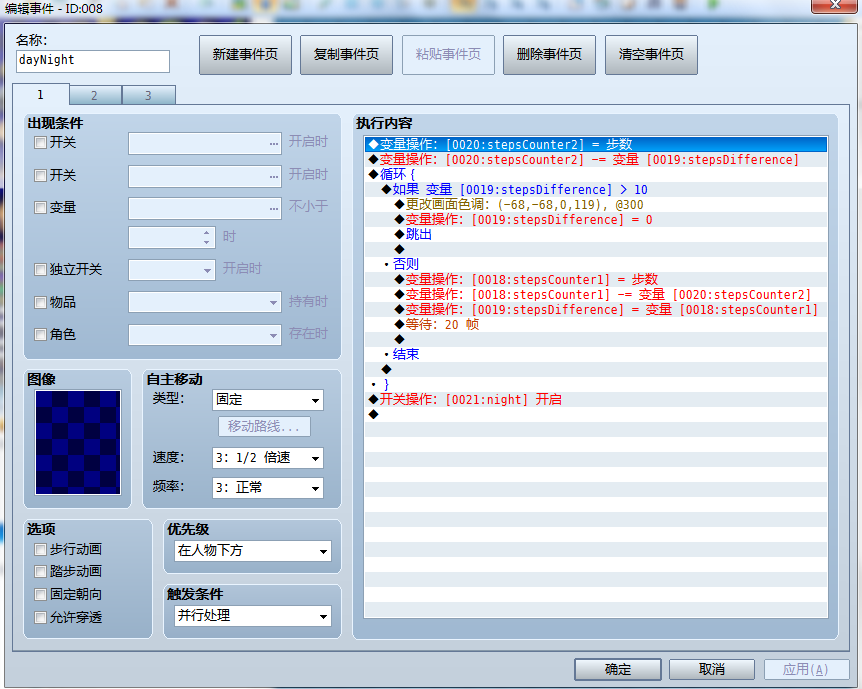Select the line stepsCounter2 -= 变量 stepsDifference
Viewport: 862px width, 689px height.
(x=596, y=159)
